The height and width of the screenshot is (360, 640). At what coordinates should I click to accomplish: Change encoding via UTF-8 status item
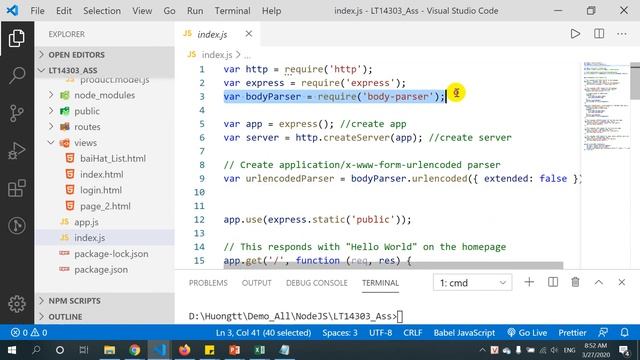pyautogui.click(x=380, y=333)
